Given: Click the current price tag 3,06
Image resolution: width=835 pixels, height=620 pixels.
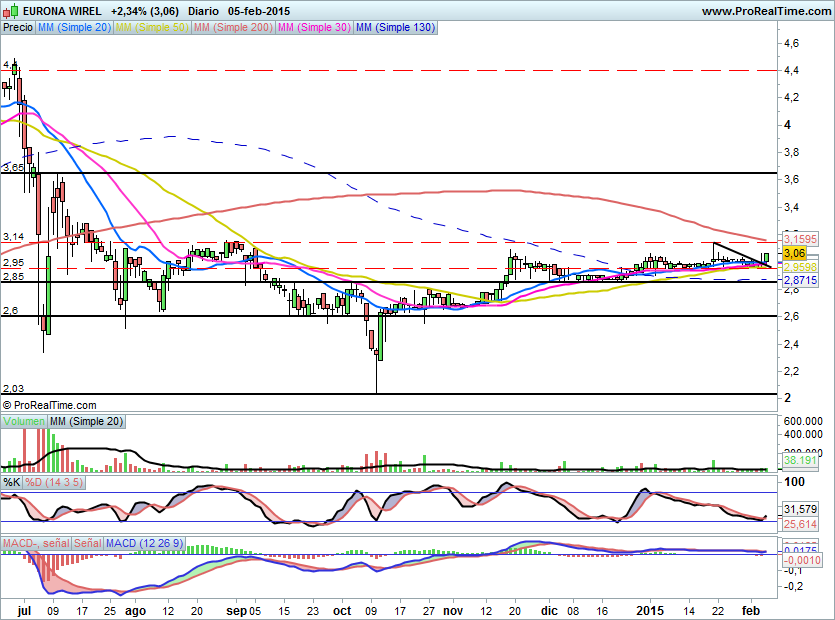Looking at the screenshot, I should (795, 254).
